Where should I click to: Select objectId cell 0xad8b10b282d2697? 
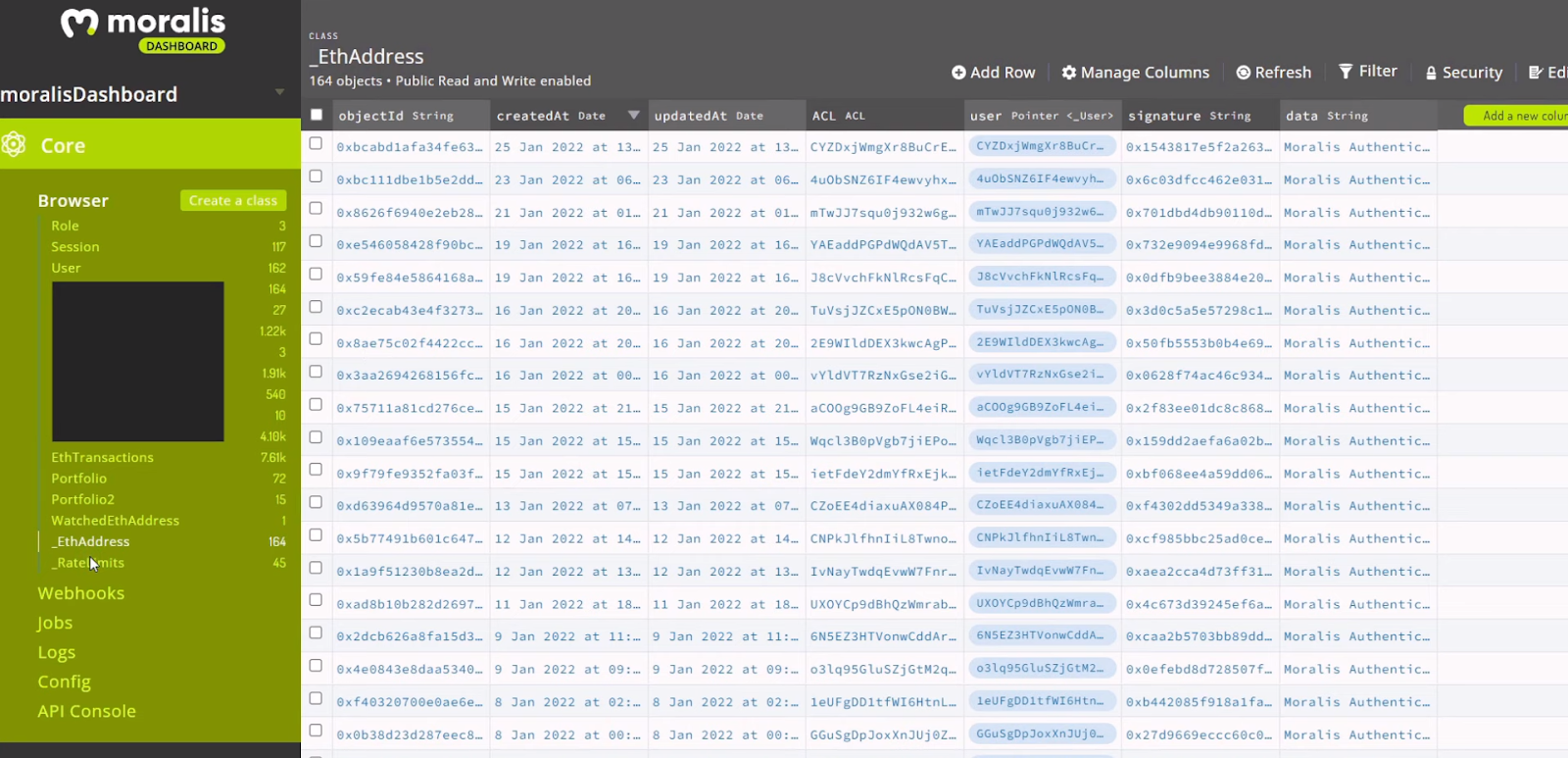412,604
